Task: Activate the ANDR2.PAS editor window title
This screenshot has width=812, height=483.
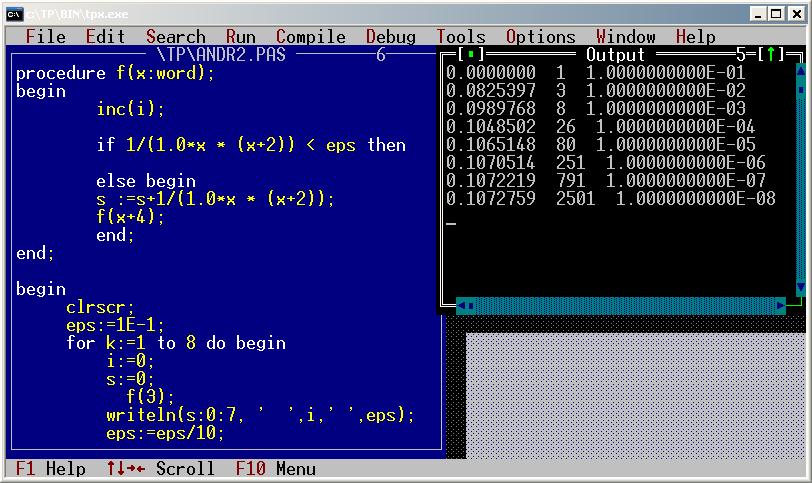Action: pos(220,54)
